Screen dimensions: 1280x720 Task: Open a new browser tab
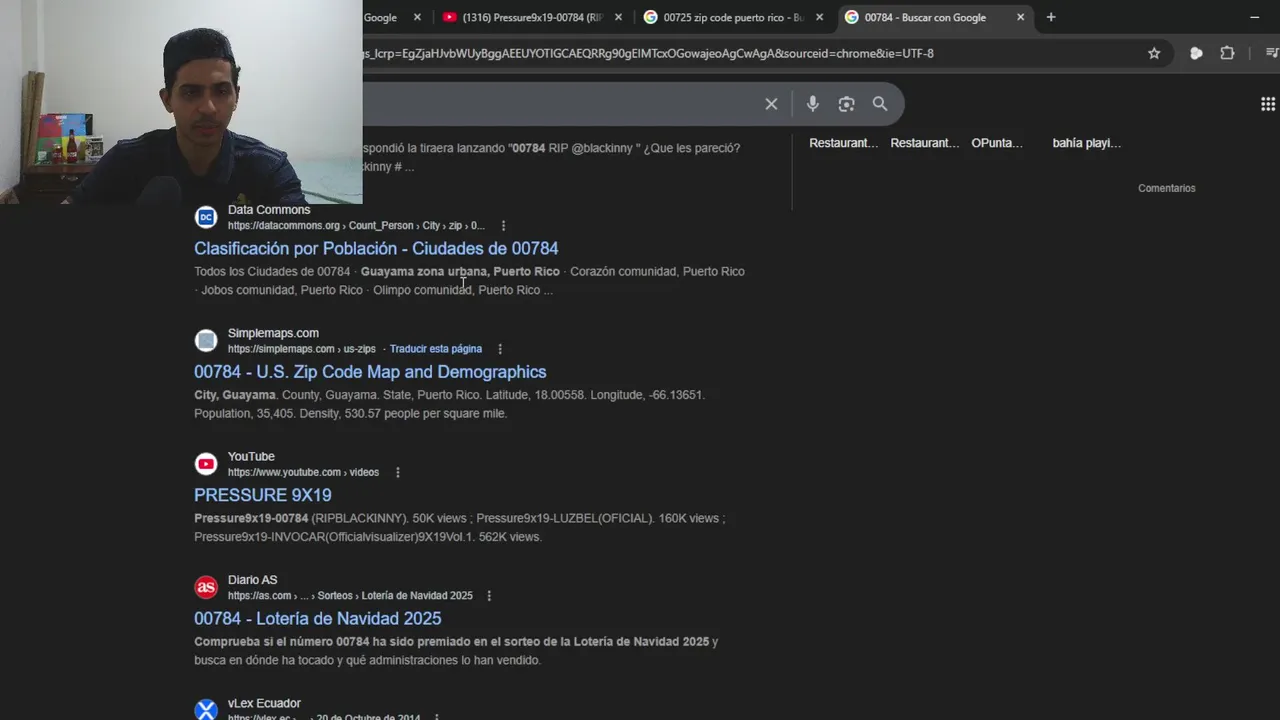1051,17
